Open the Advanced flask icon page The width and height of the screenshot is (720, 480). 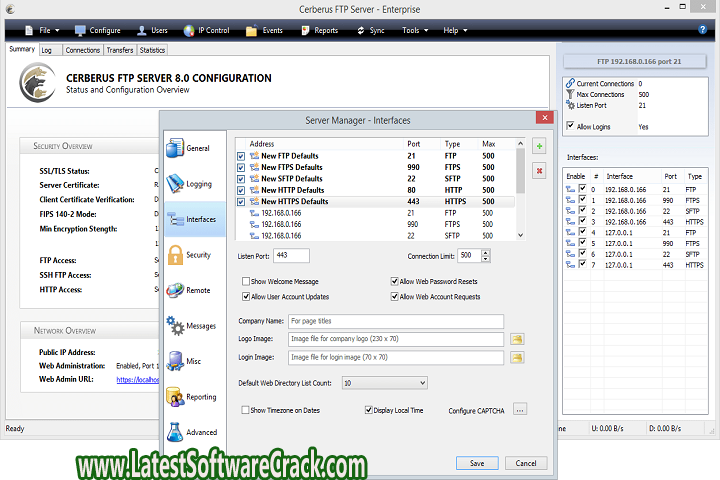click(175, 432)
